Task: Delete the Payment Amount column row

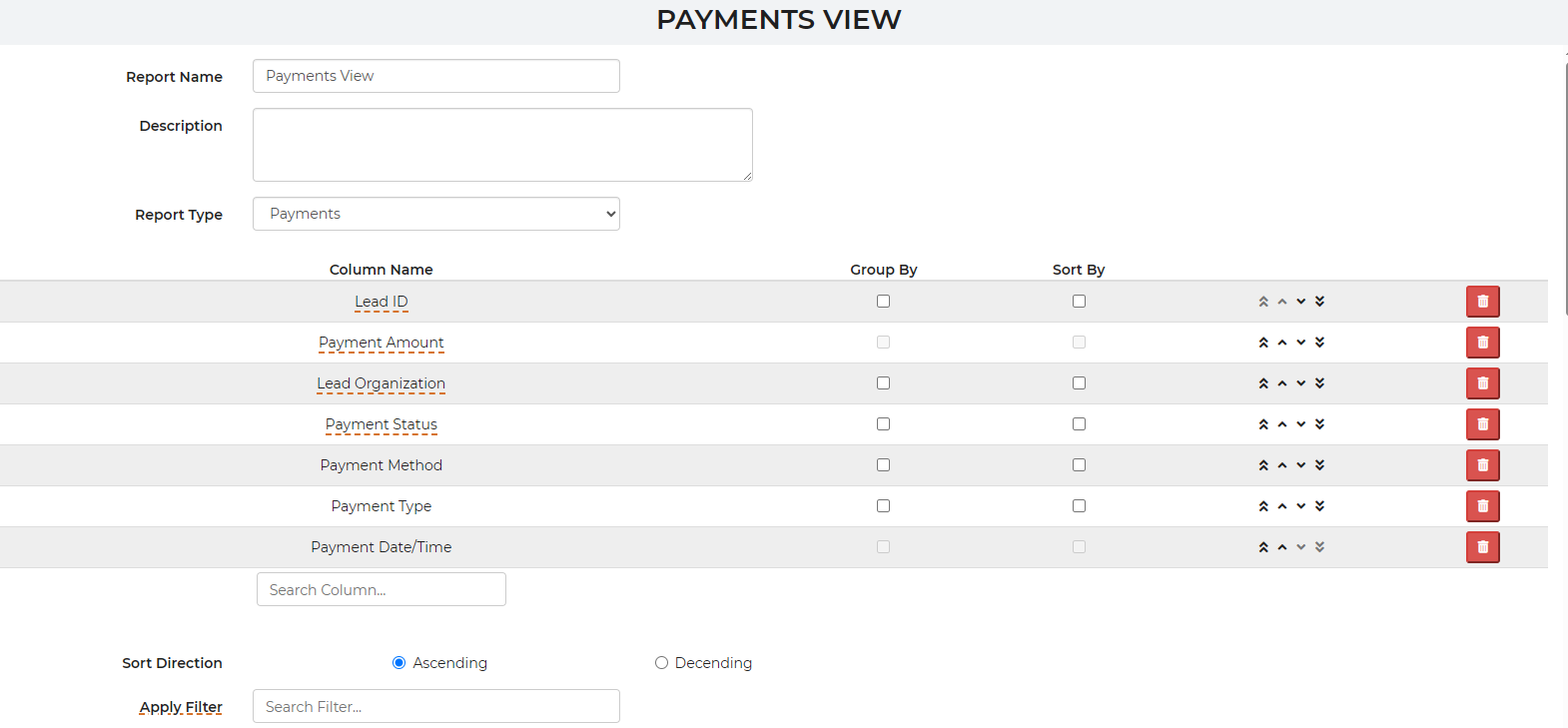Action: (1482, 343)
